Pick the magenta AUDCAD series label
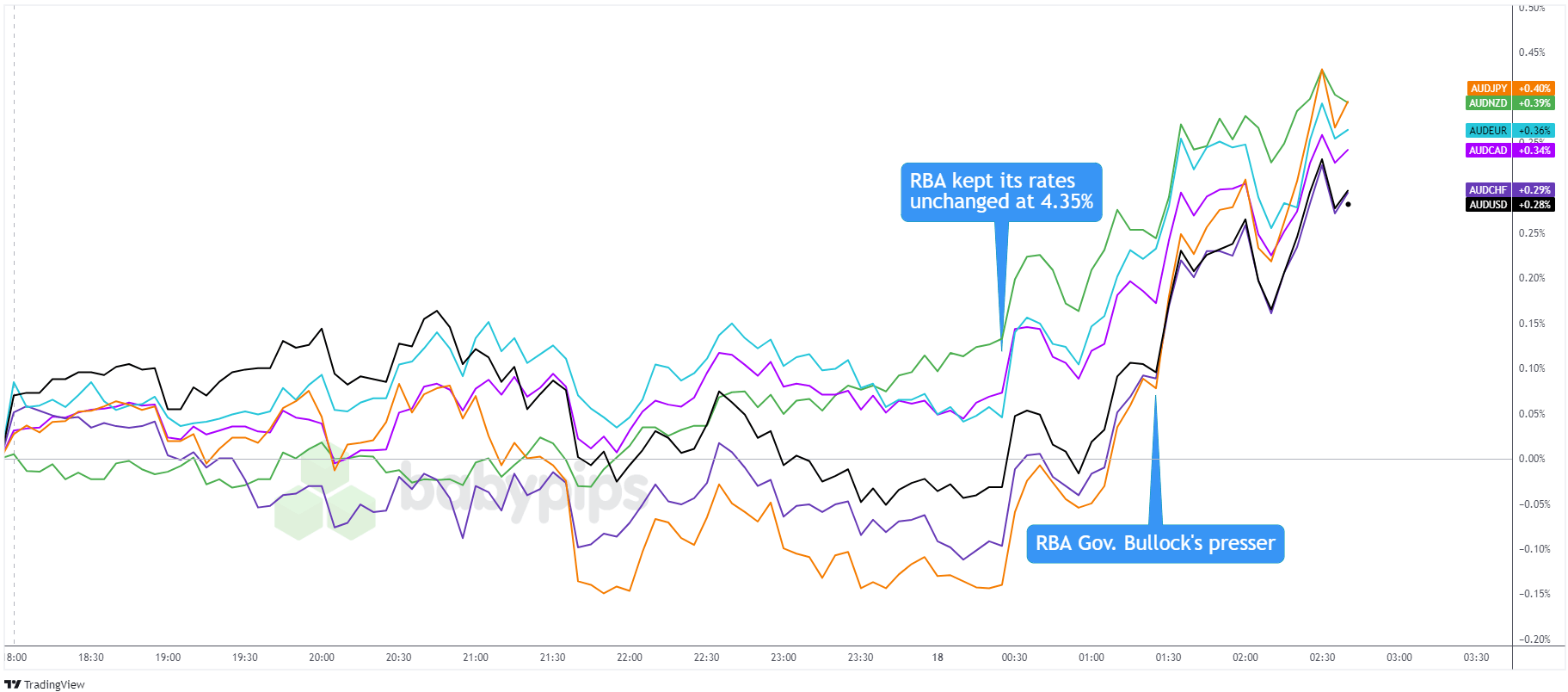 tap(1489, 151)
